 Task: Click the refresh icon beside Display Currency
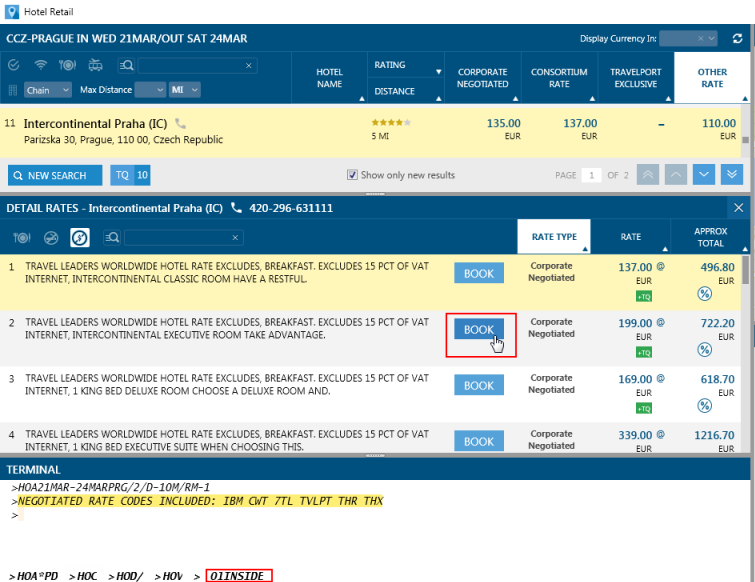coord(737,39)
